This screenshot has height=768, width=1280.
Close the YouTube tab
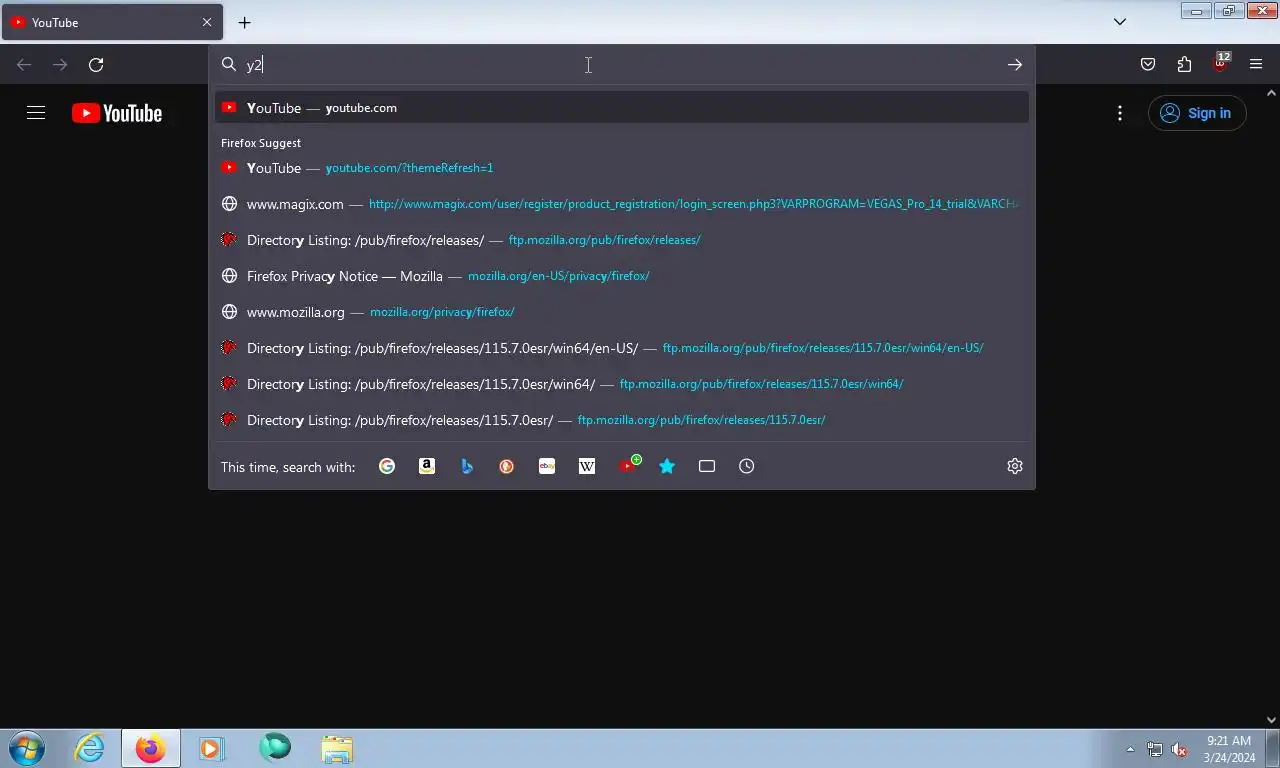[207, 22]
